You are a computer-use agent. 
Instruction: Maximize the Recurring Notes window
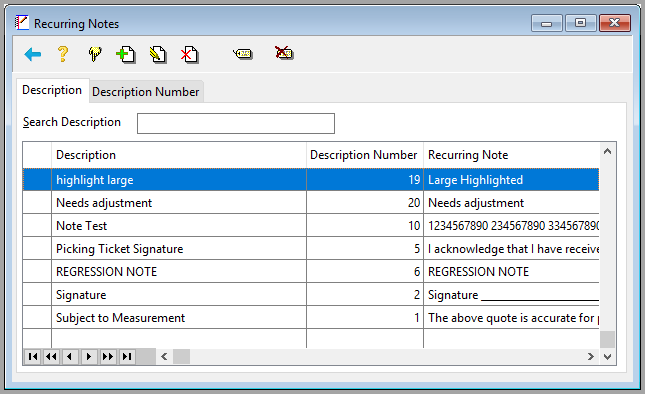coord(580,23)
